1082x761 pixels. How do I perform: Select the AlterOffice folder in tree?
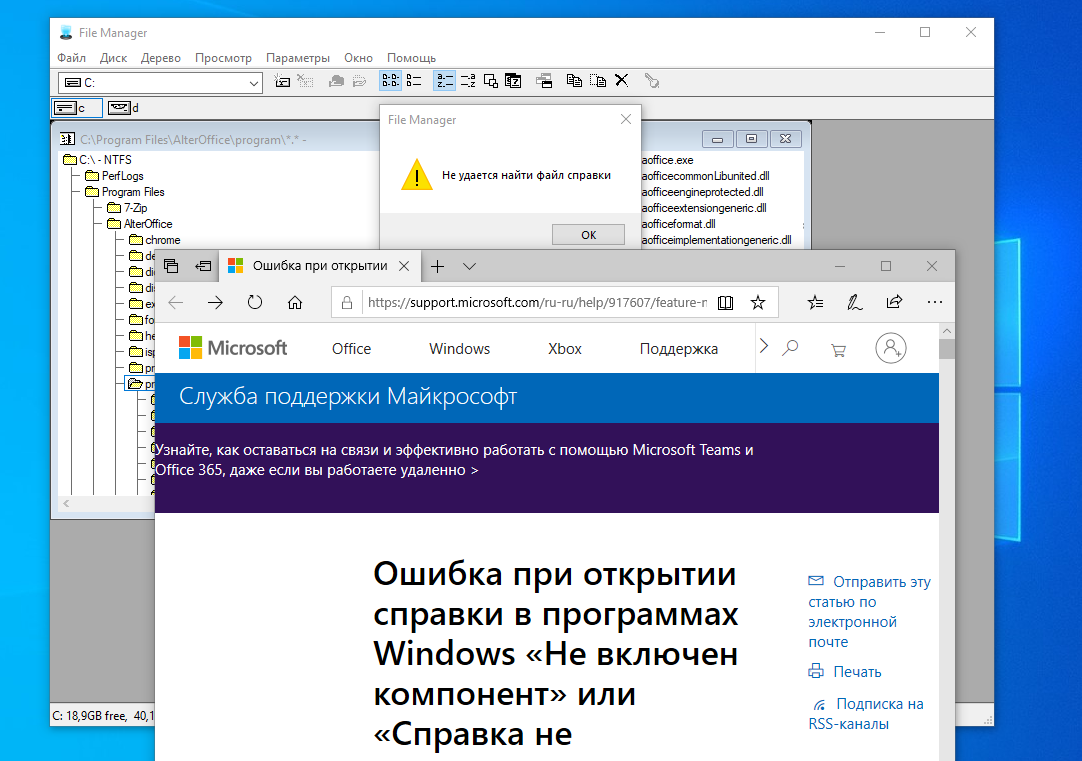pyautogui.click(x=139, y=224)
